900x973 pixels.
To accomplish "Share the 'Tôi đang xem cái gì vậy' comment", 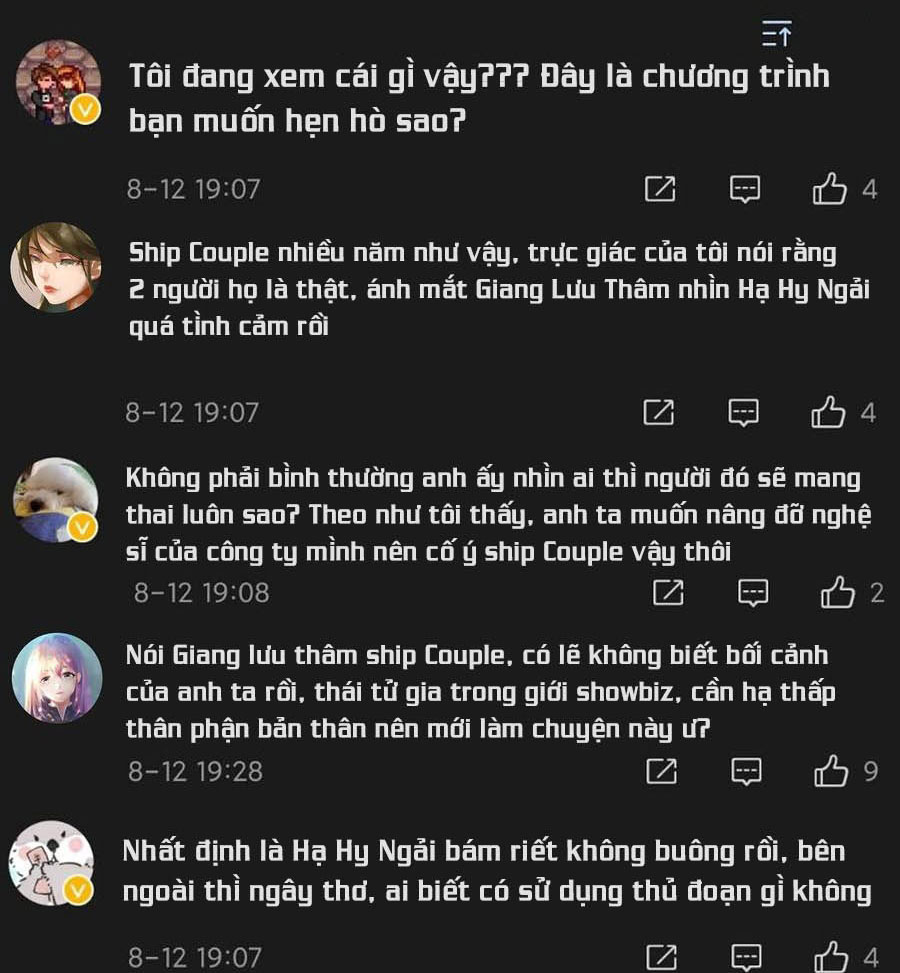I will coord(660,189).
